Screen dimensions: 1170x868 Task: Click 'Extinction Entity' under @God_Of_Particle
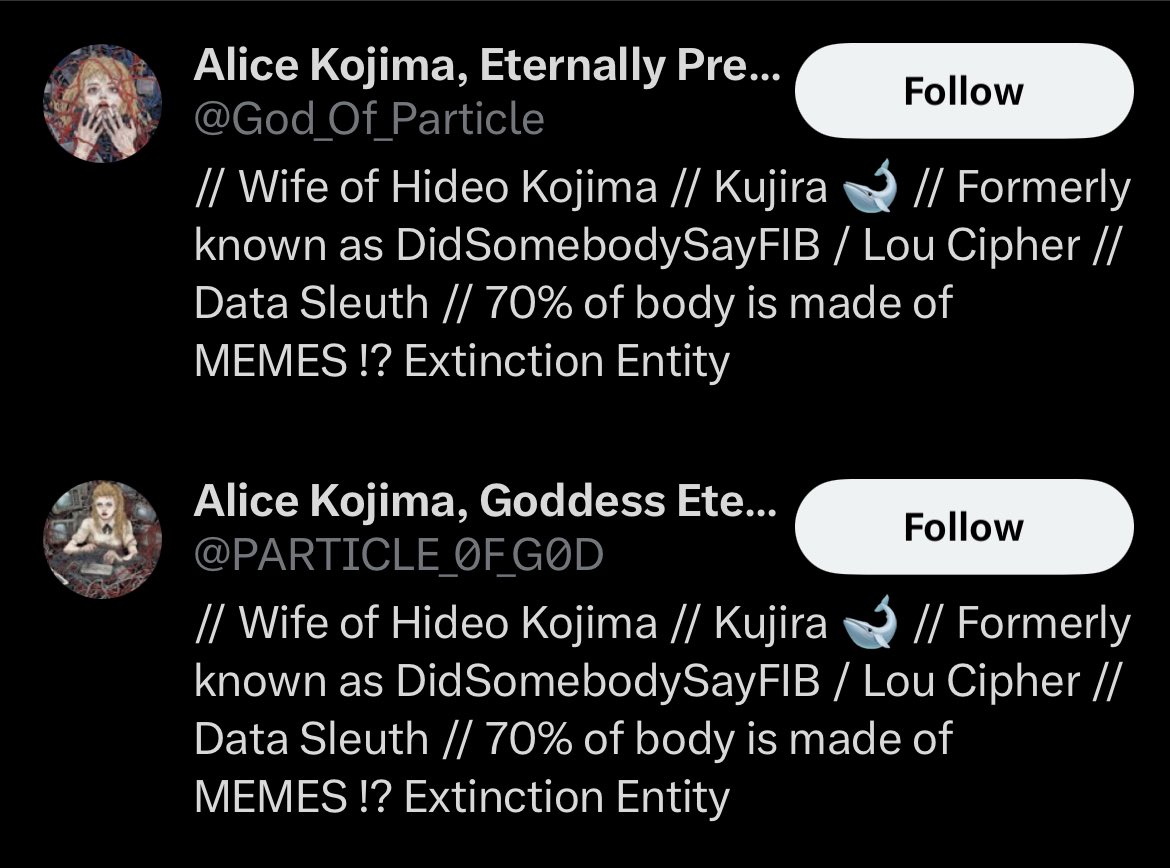coord(567,362)
